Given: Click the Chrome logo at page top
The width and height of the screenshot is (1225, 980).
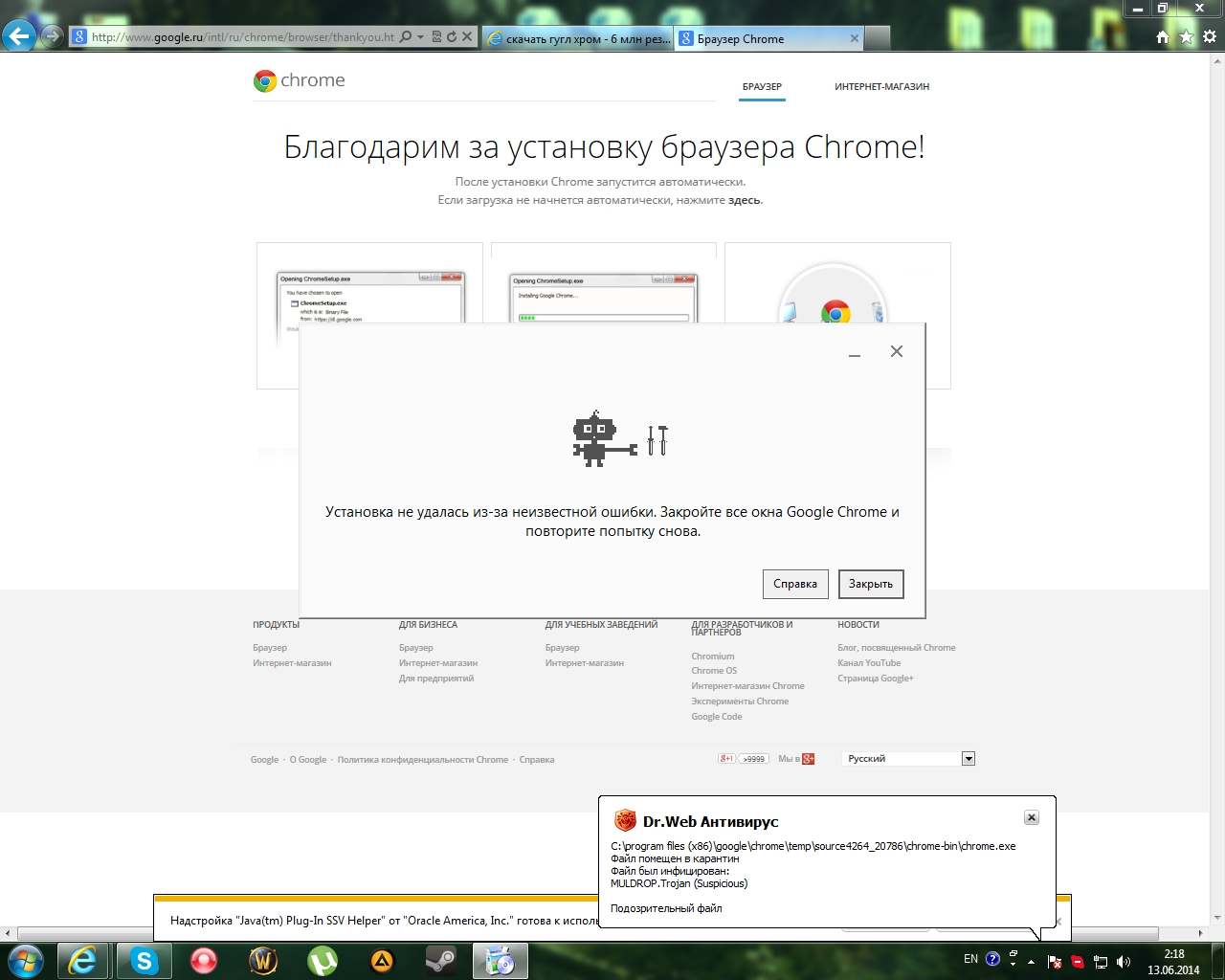Looking at the screenshot, I should coord(299,80).
